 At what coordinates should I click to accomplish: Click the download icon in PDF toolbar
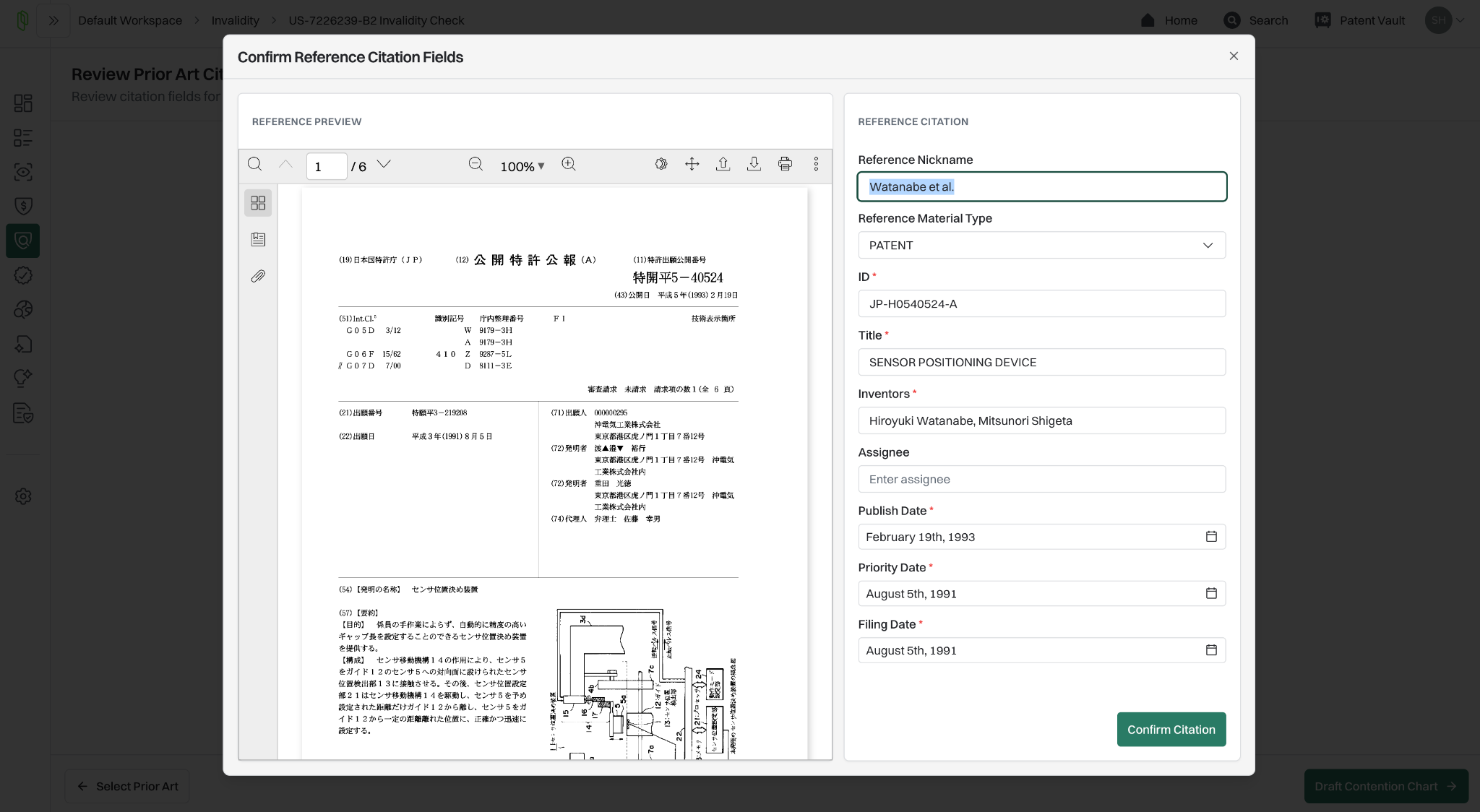pos(754,165)
